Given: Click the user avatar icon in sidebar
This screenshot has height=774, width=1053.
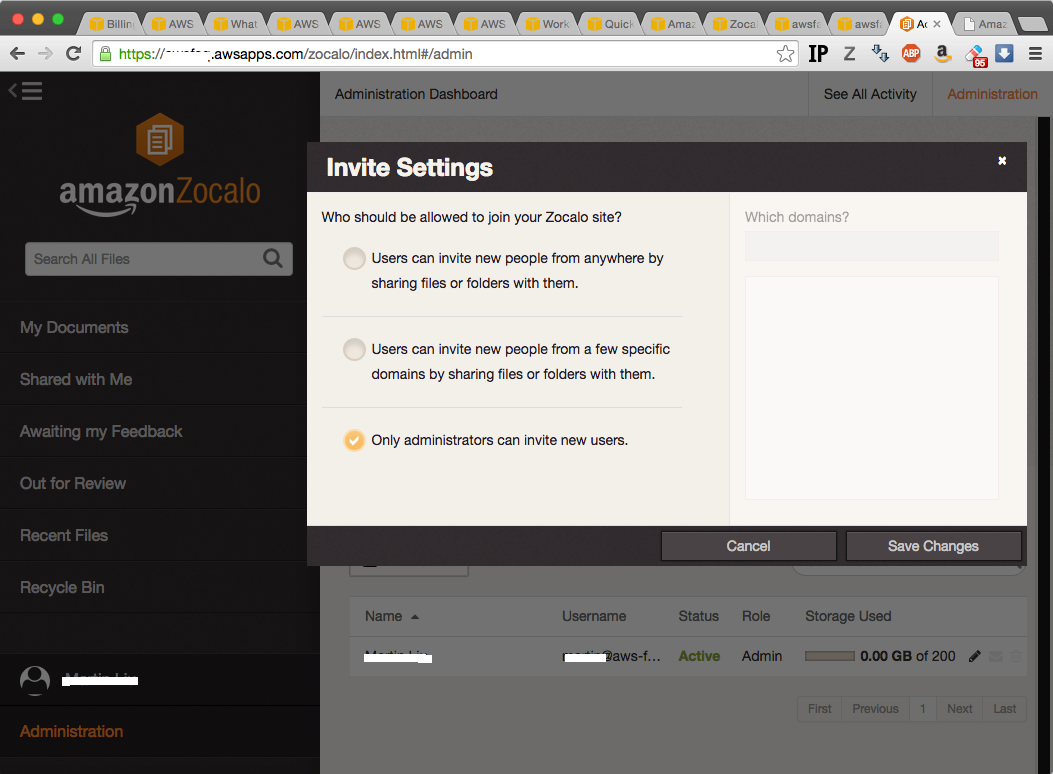Looking at the screenshot, I should click(35, 681).
